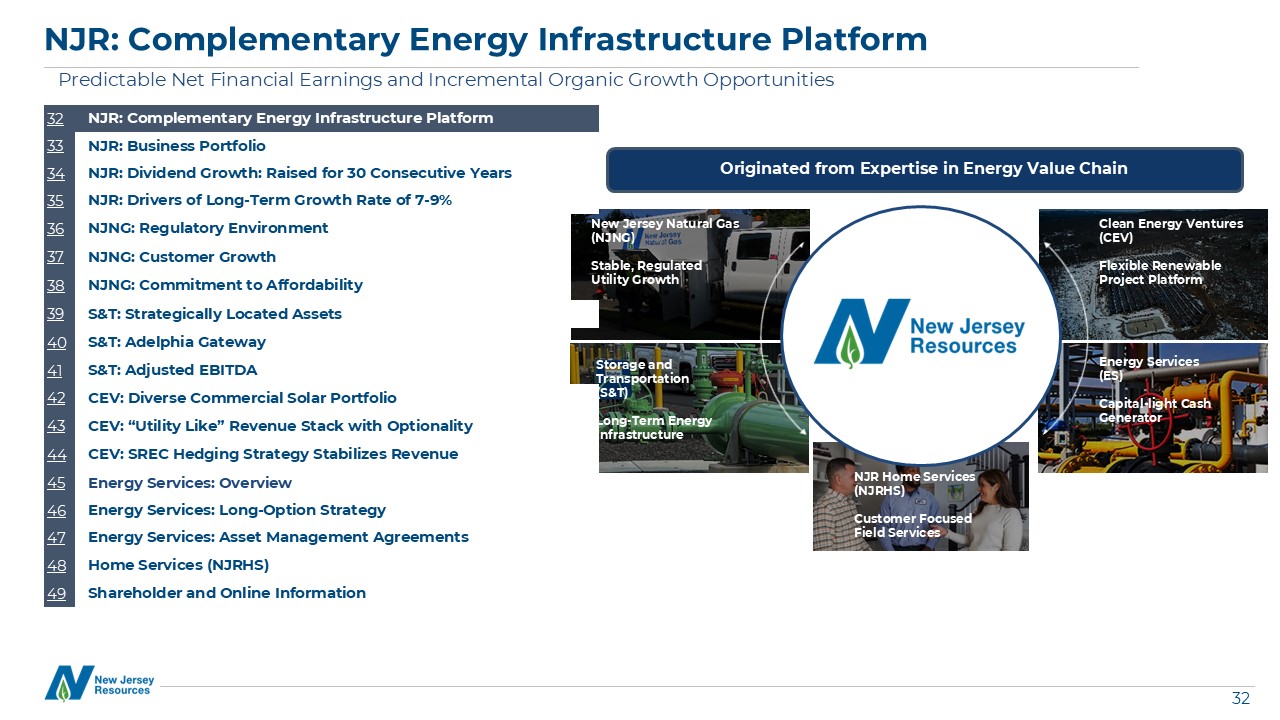The image size is (1280, 720).
Task: Go to the NJR: Dividend Growth slide link
Action: 299,173
